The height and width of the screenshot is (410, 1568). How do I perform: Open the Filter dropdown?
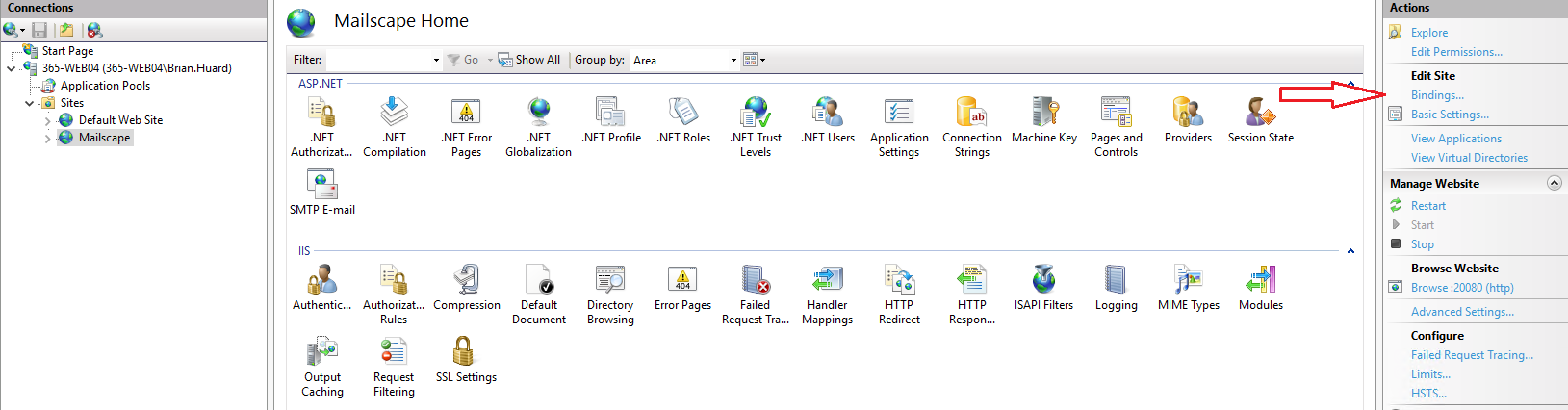[436, 60]
